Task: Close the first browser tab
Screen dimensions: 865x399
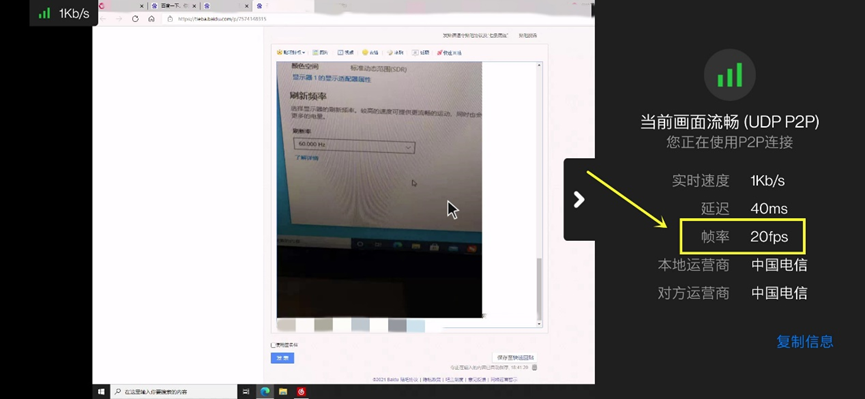Action: [x=142, y=6]
